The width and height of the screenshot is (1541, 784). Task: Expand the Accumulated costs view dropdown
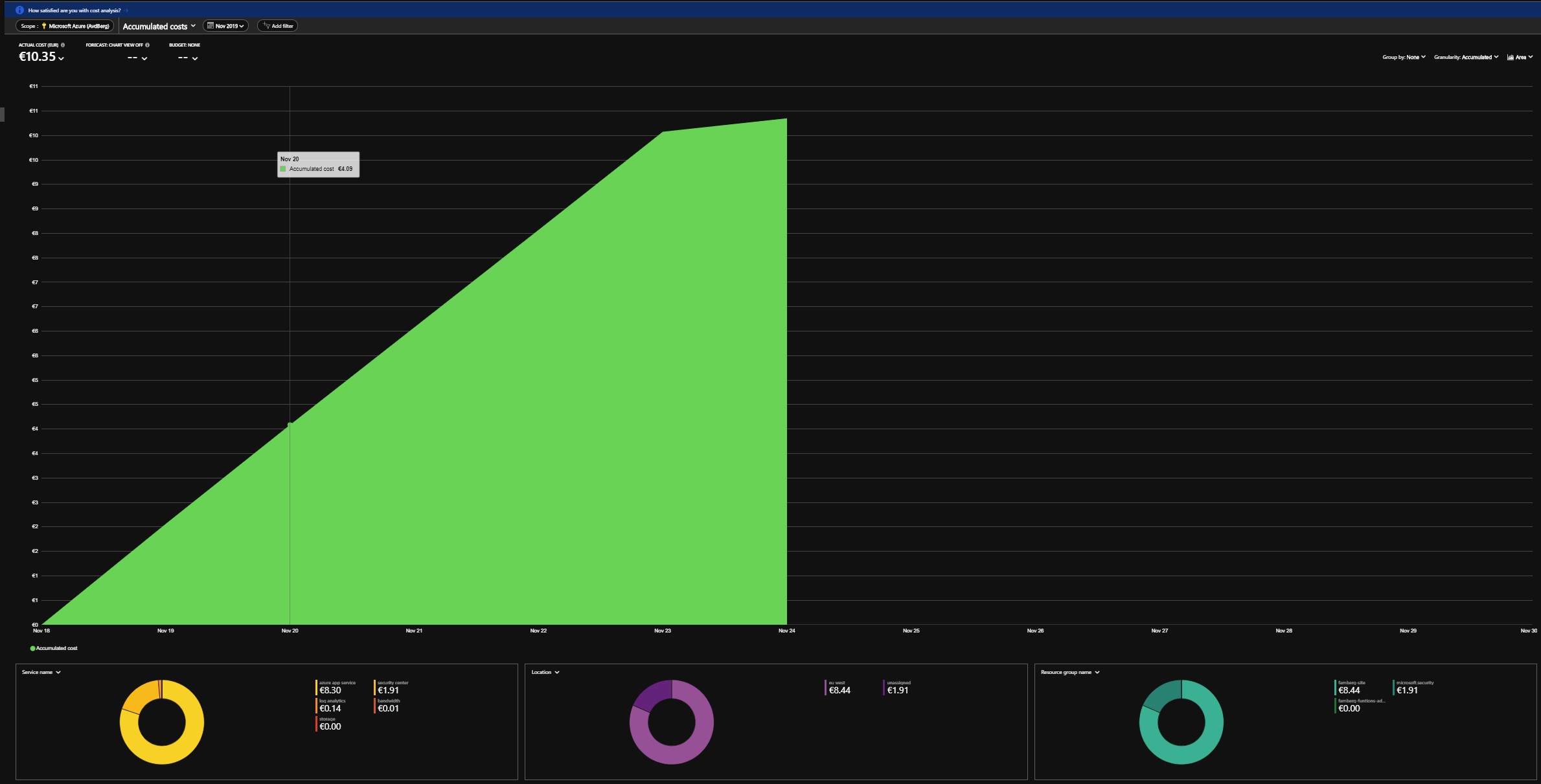pos(159,27)
